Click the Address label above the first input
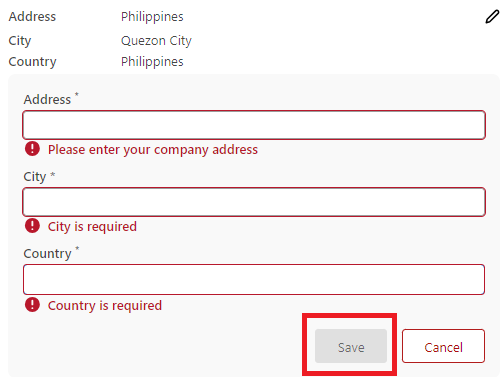This screenshot has height=377, width=501. coord(47,99)
